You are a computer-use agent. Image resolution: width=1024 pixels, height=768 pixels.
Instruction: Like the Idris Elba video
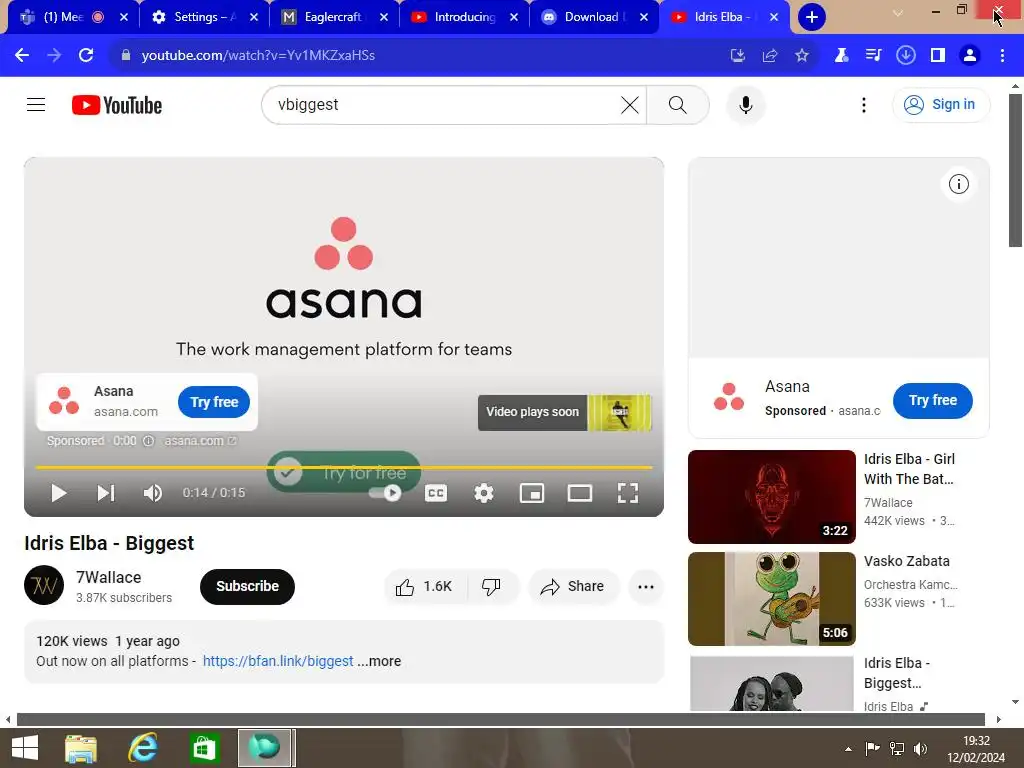click(424, 586)
